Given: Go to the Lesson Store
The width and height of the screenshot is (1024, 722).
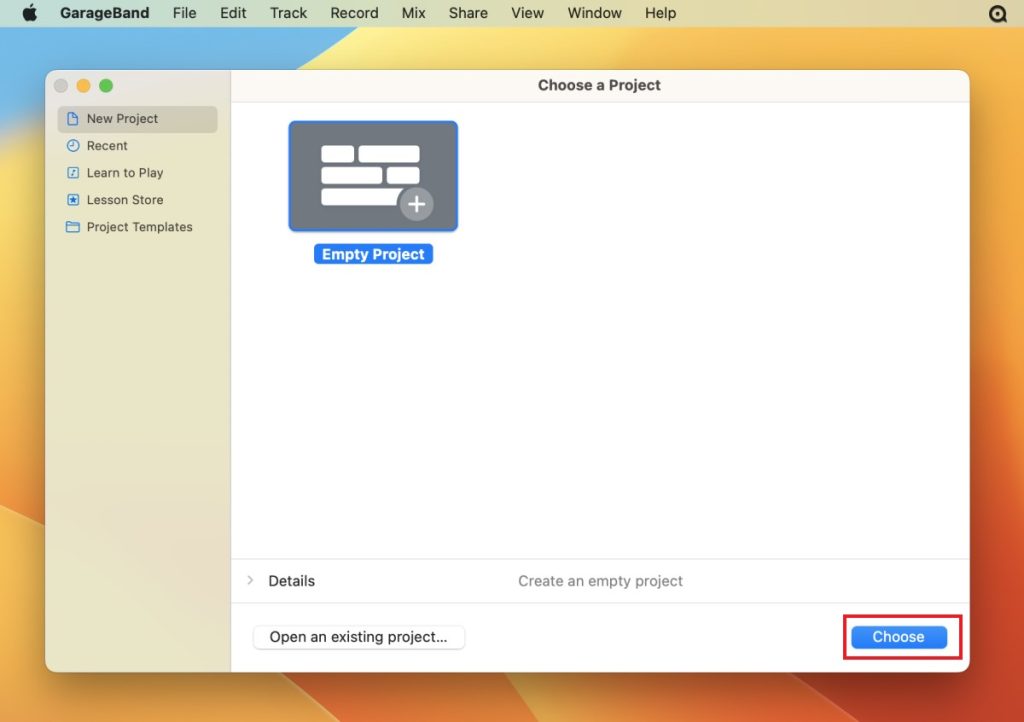Looking at the screenshot, I should [x=137, y=200].
